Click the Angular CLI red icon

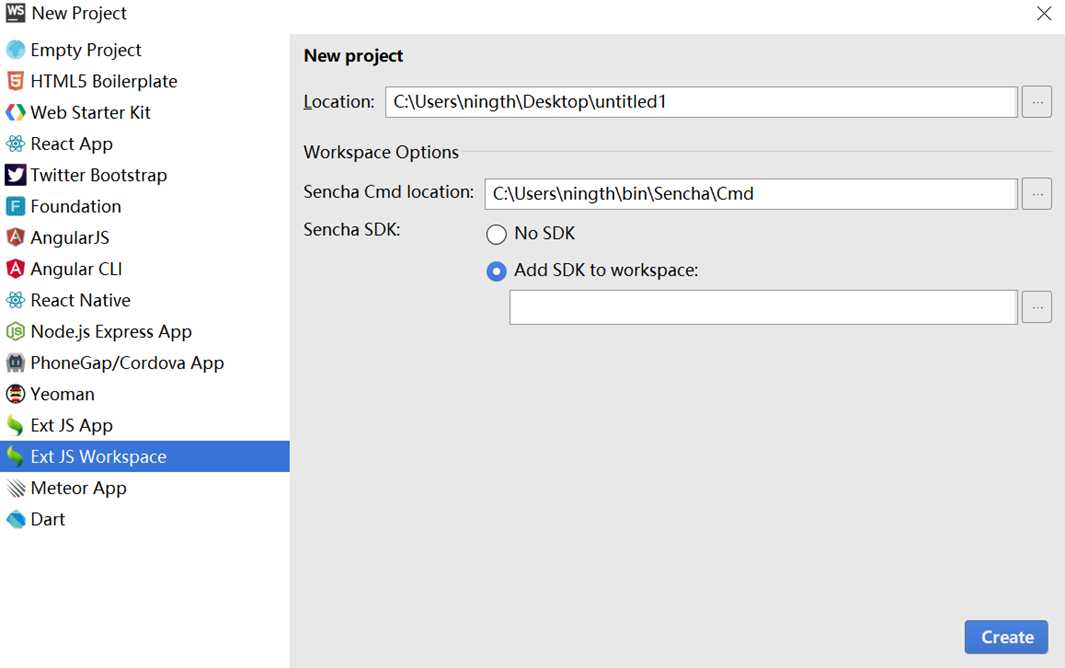point(16,268)
